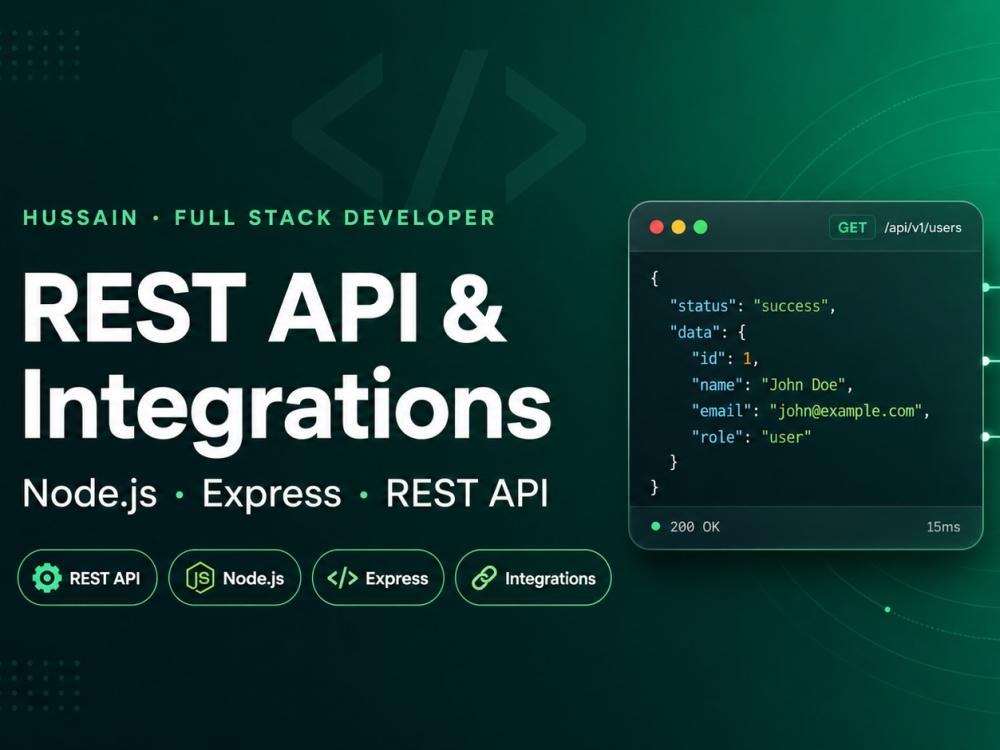Click the "email": "john@example.com" JSON line
Screen dimensions: 1000x750
[x=811, y=411]
